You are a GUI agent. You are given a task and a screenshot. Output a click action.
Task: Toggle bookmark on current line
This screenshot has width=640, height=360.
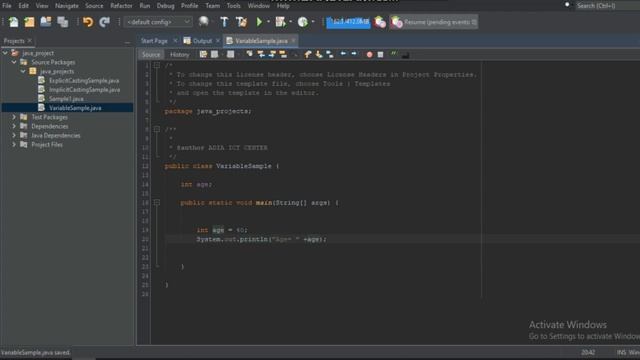[330, 54]
